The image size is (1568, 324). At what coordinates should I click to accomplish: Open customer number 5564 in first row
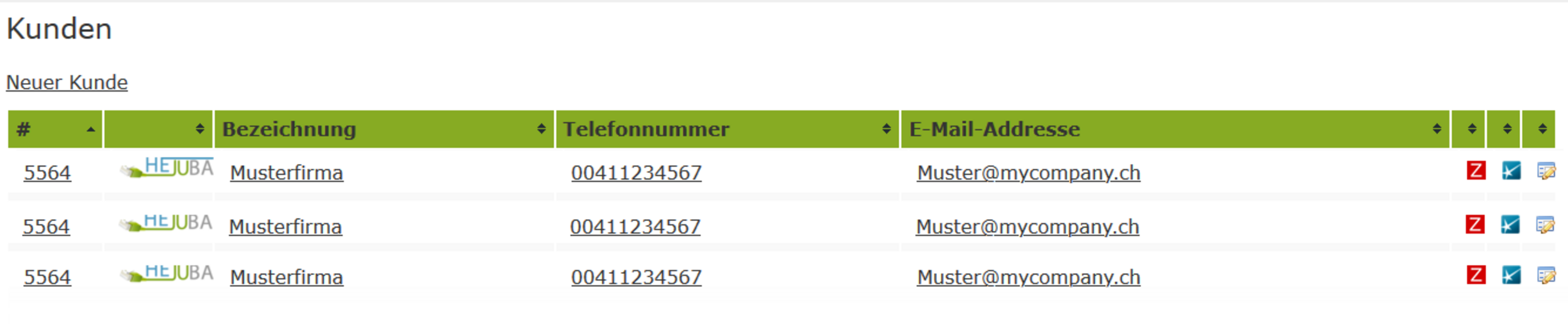click(47, 173)
